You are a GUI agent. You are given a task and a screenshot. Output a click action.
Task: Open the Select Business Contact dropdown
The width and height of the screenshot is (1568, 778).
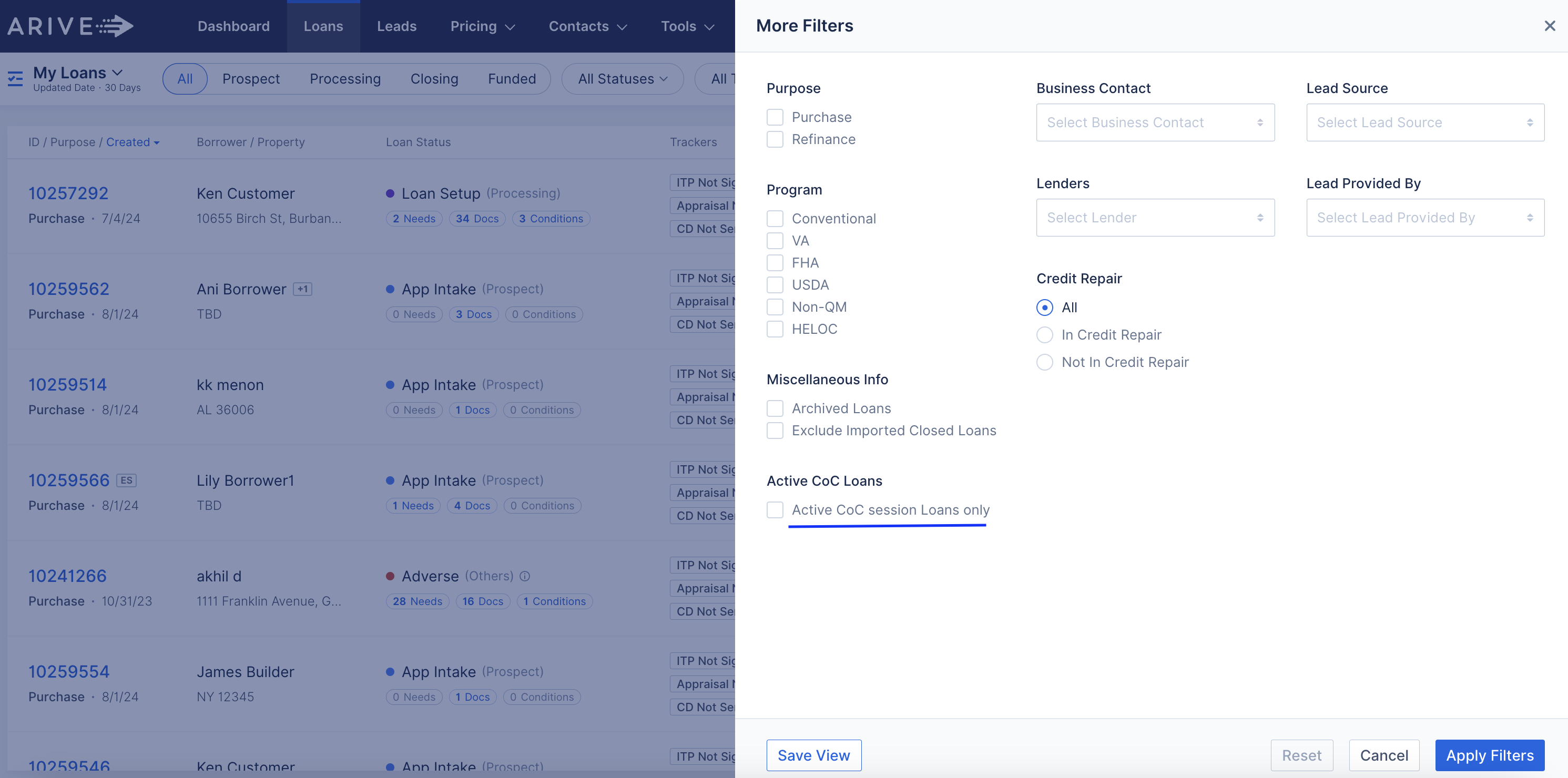tap(1155, 122)
